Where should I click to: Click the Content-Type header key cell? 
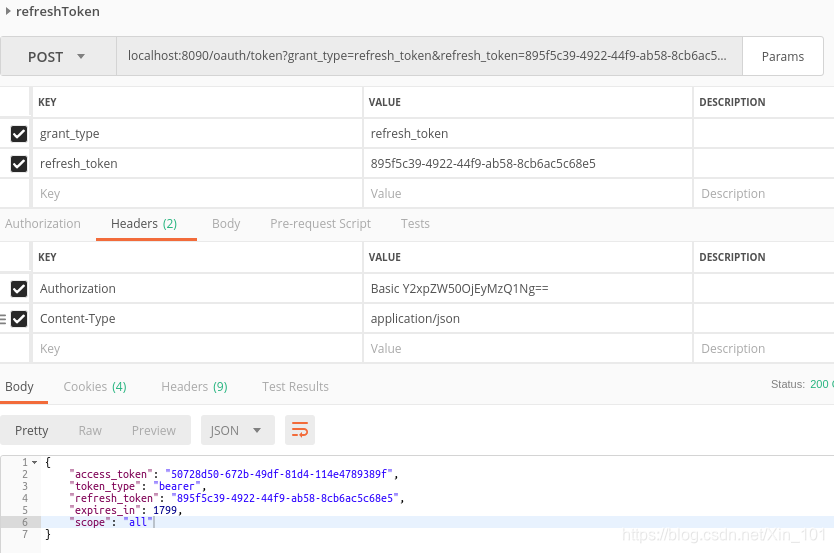pos(197,319)
